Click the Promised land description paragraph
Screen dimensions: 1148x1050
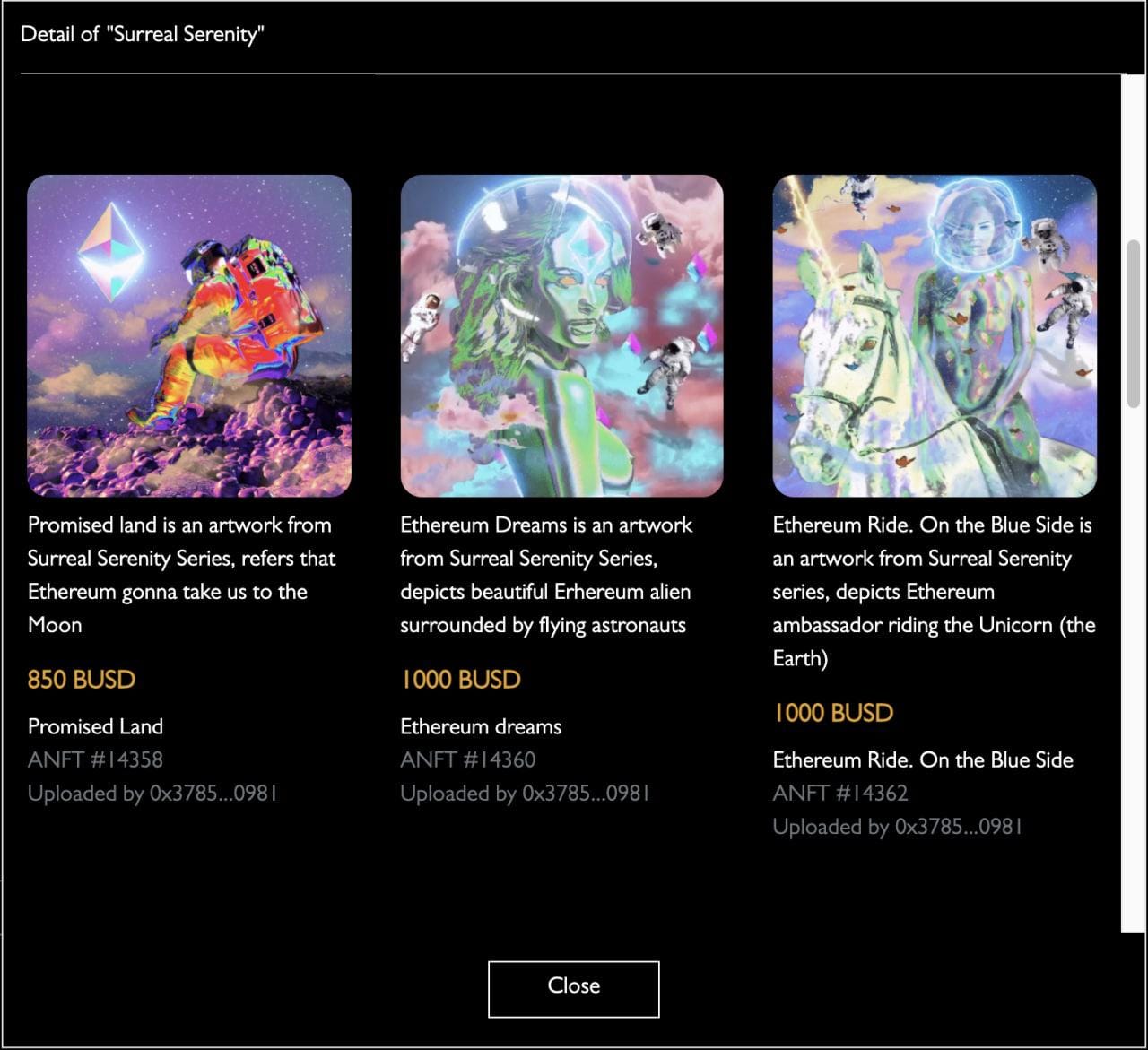click(x=182, y=575)
